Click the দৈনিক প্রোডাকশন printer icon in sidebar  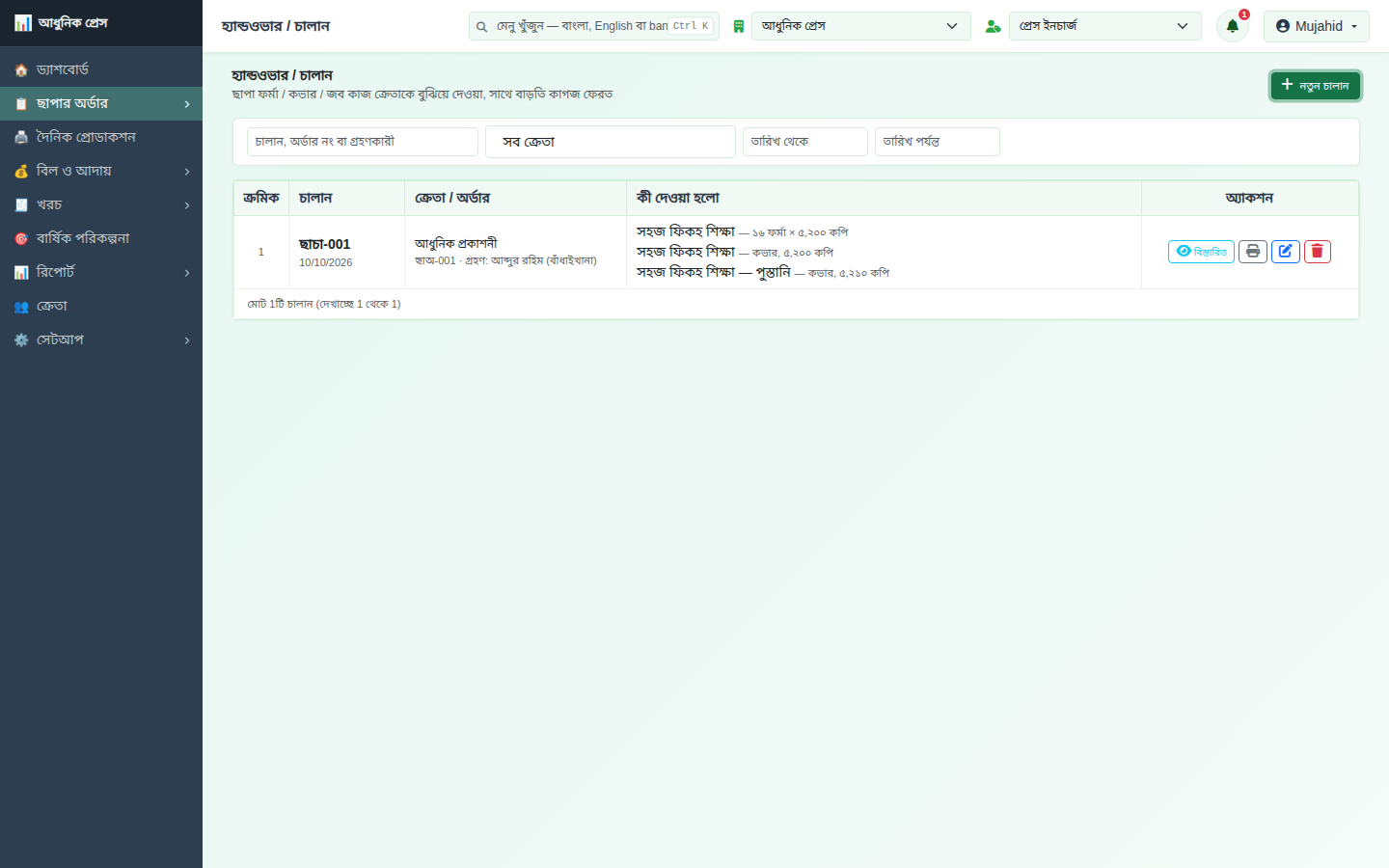[21, 137]
